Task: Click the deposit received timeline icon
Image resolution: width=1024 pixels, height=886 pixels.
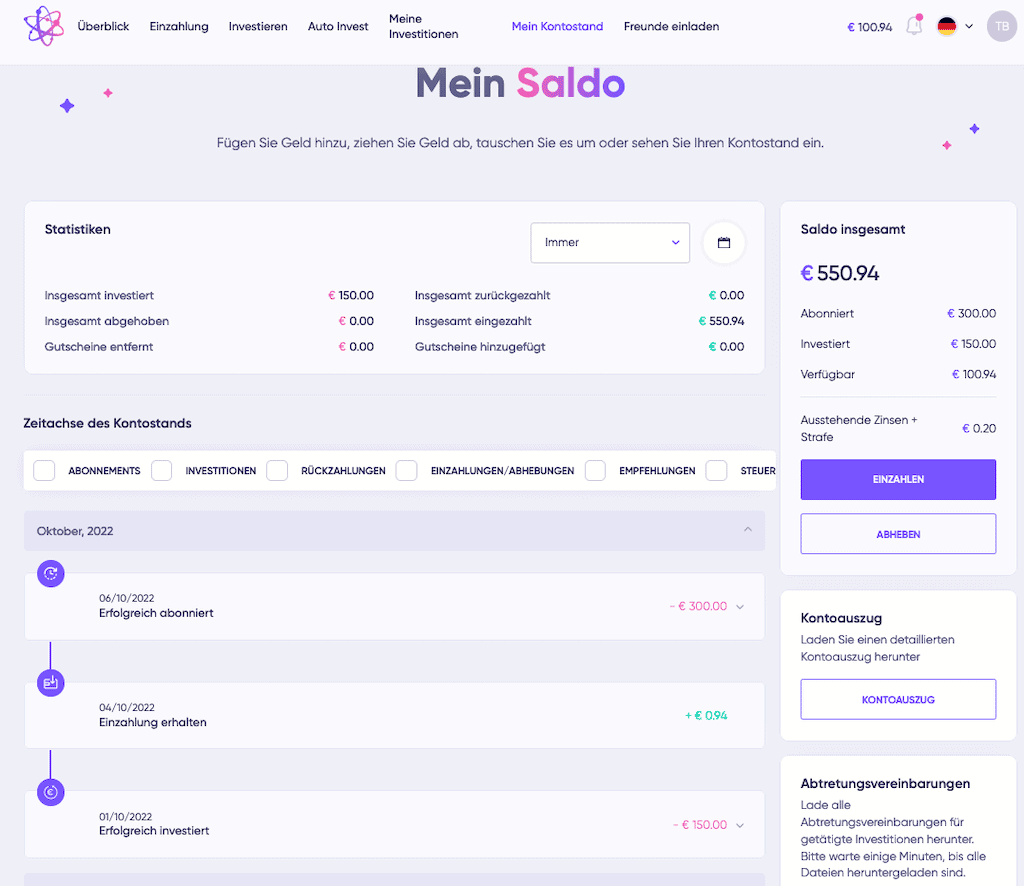Action: (x=50, y=683)
